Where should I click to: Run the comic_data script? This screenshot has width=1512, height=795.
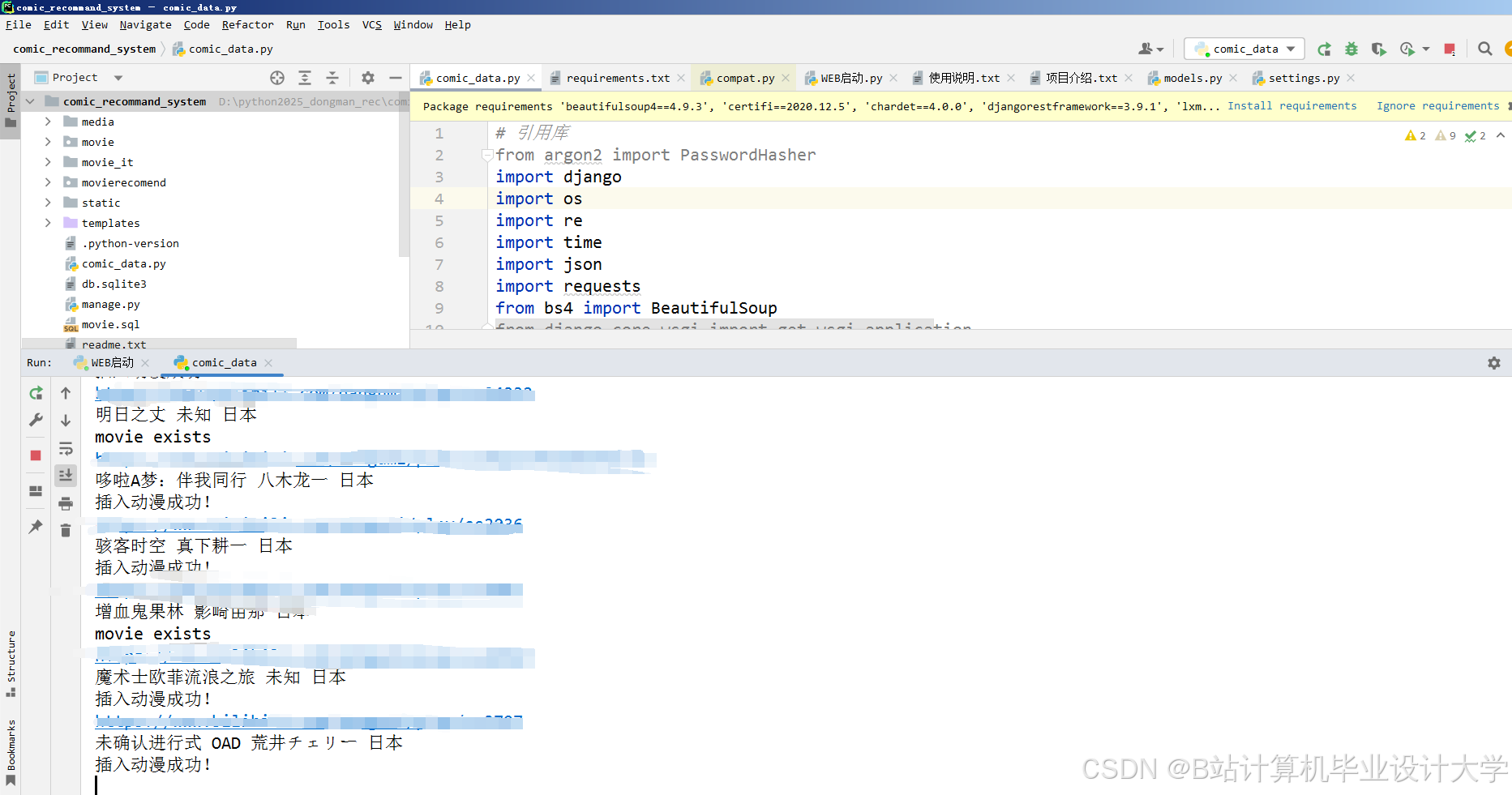coord(1324,49)
